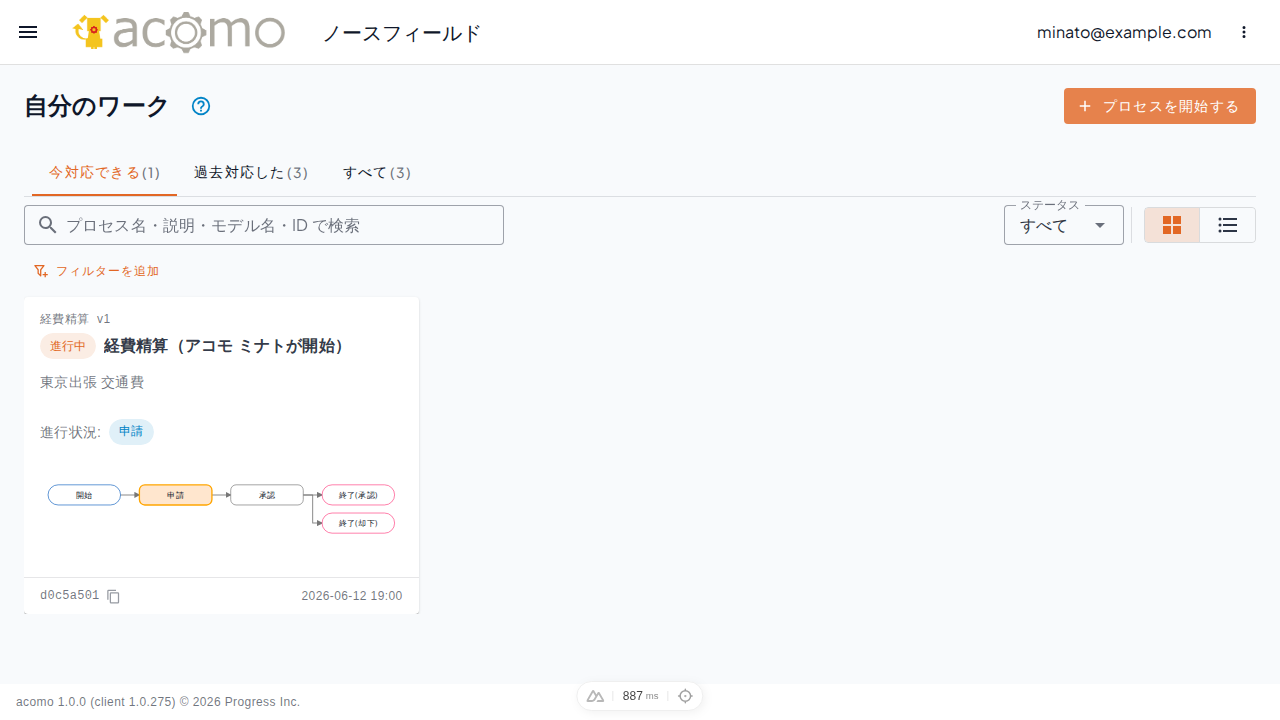Click the crosshair icon in bottom devtools bar
Viewport: 1280px width, 720px height.
685,696
